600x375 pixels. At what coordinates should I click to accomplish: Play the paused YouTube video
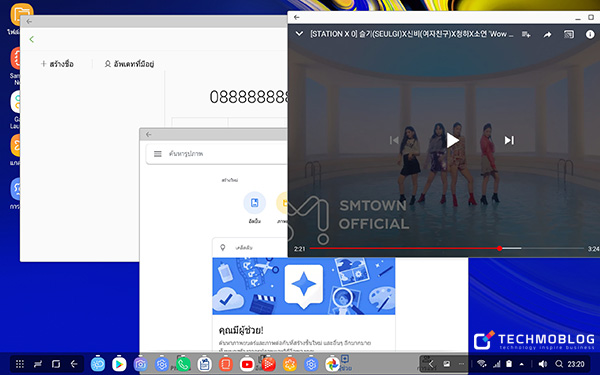(x=453, y=140)
